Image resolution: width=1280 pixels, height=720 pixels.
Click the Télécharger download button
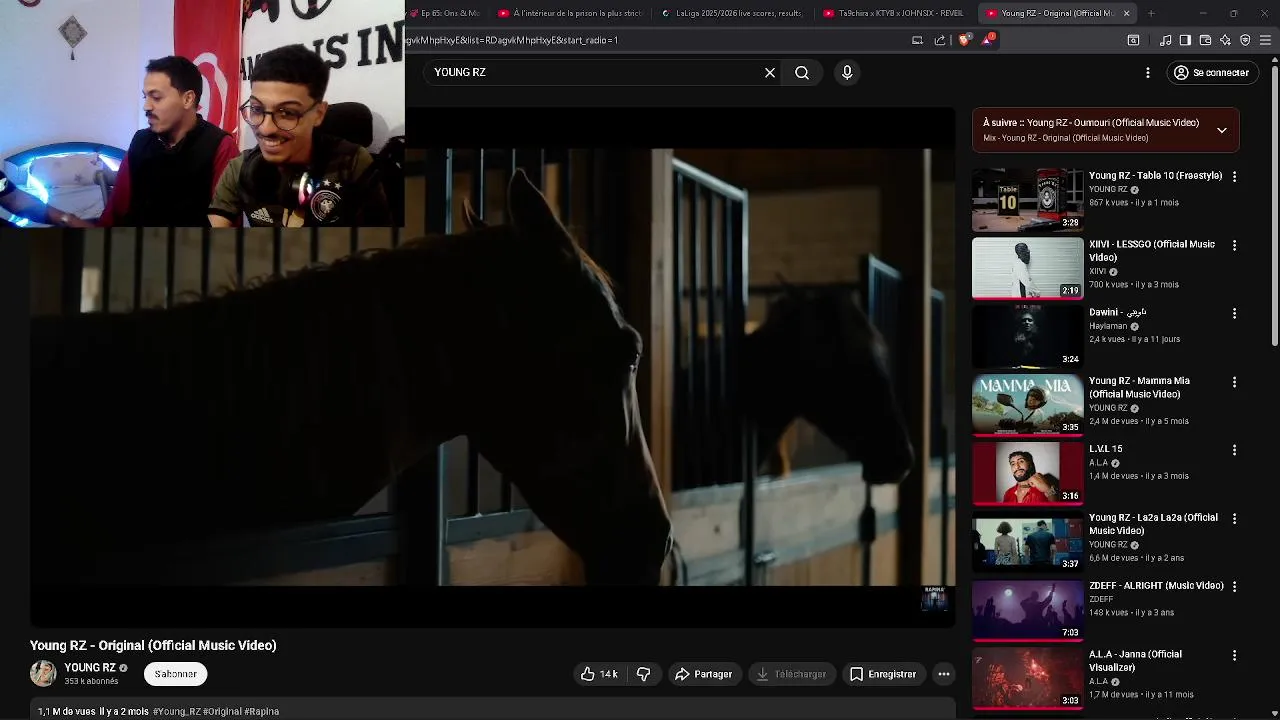click(x=791, y=674)
